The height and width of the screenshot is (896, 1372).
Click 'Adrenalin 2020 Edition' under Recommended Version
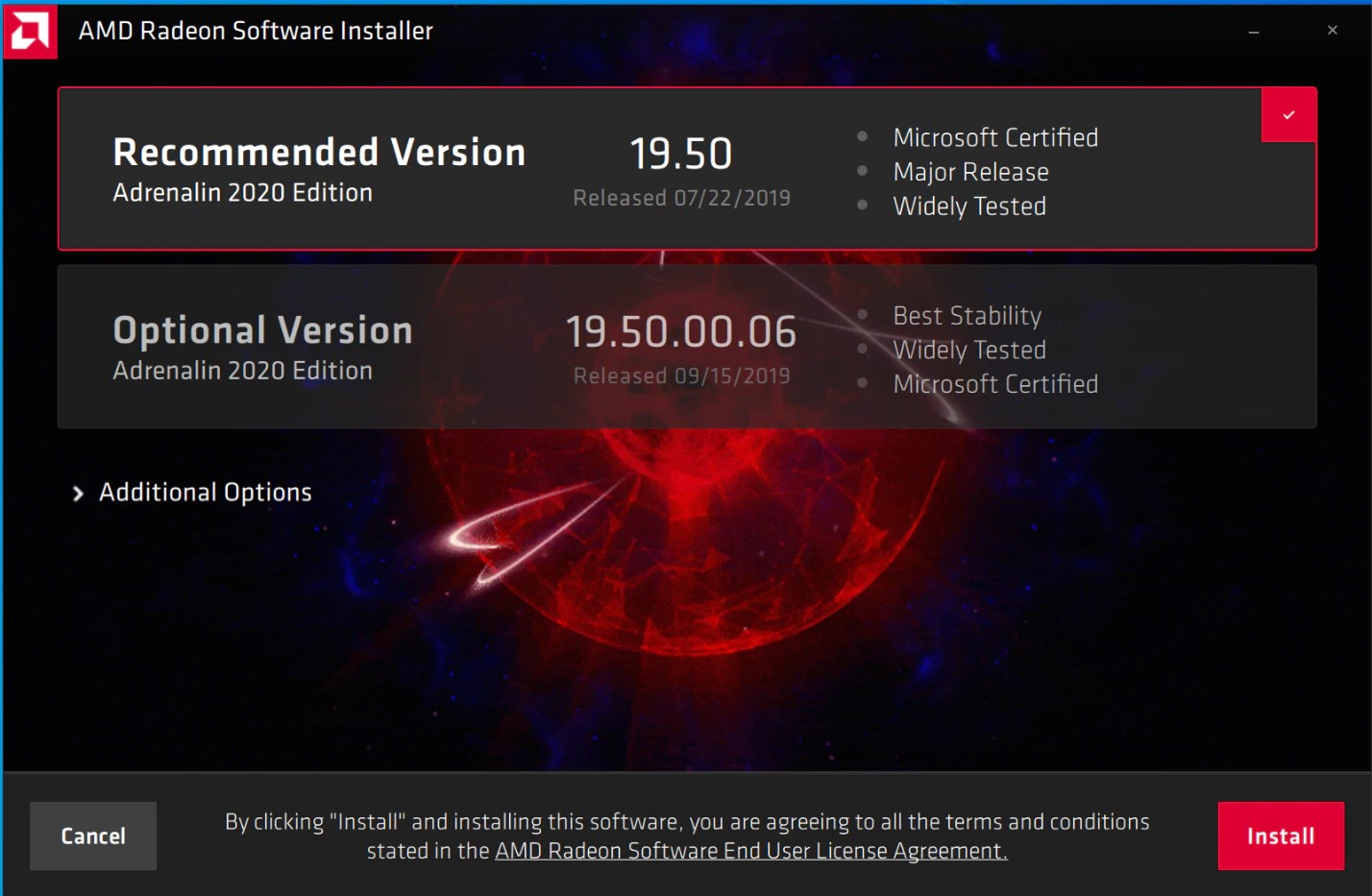[242, 193]
